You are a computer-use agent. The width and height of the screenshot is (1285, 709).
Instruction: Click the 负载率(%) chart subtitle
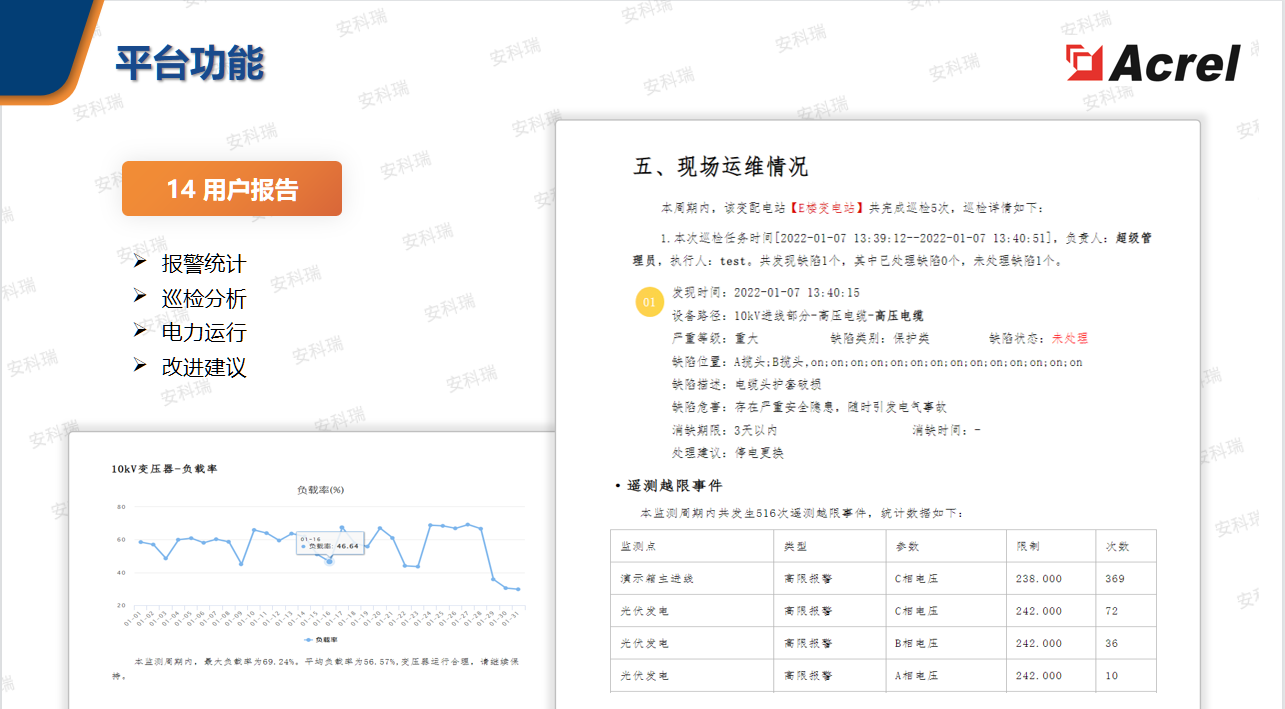[x=320, y=489]
